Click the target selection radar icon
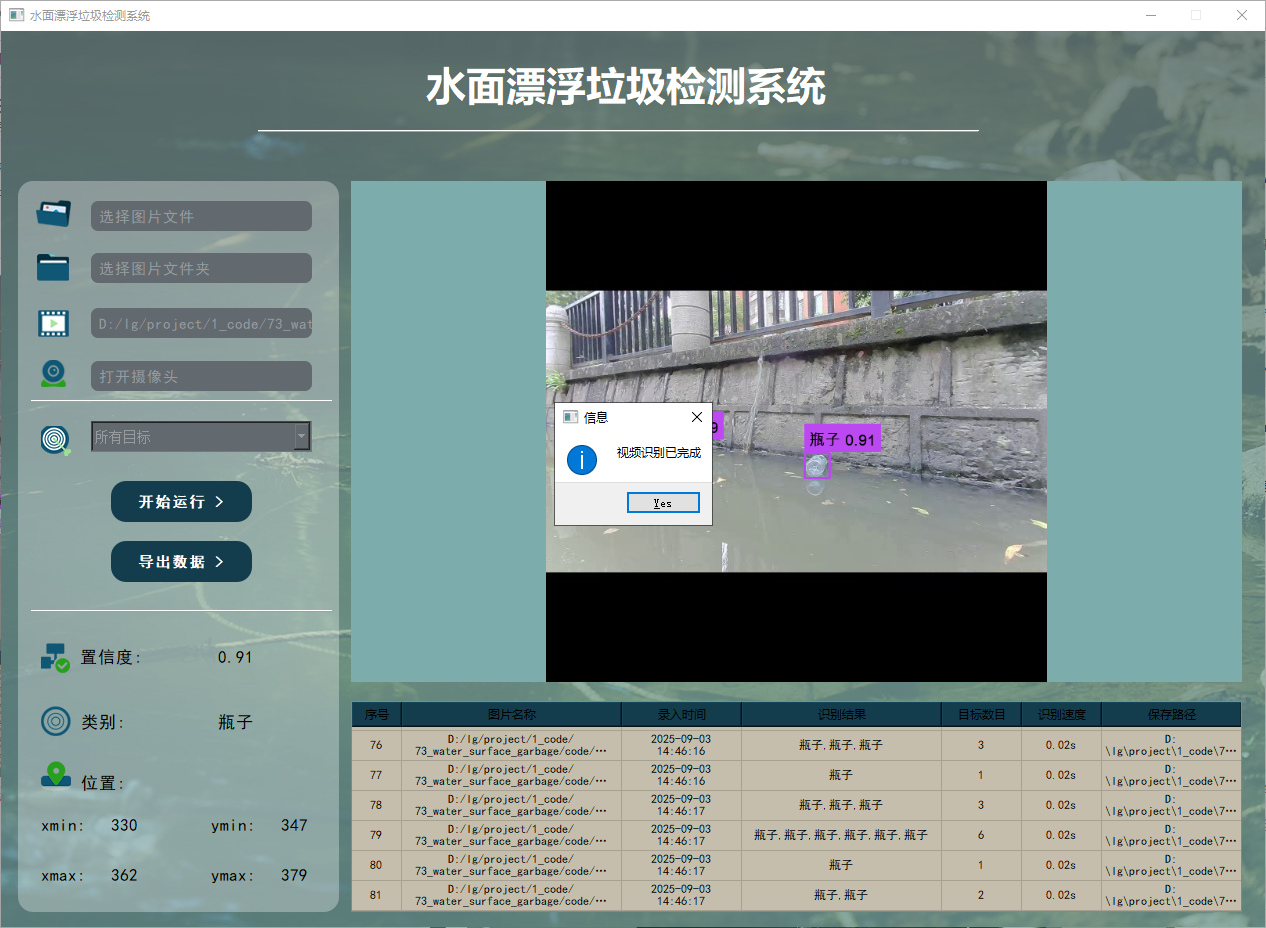Image resolution: width=1266 pixels, height=928 pixels. [55, 439]
